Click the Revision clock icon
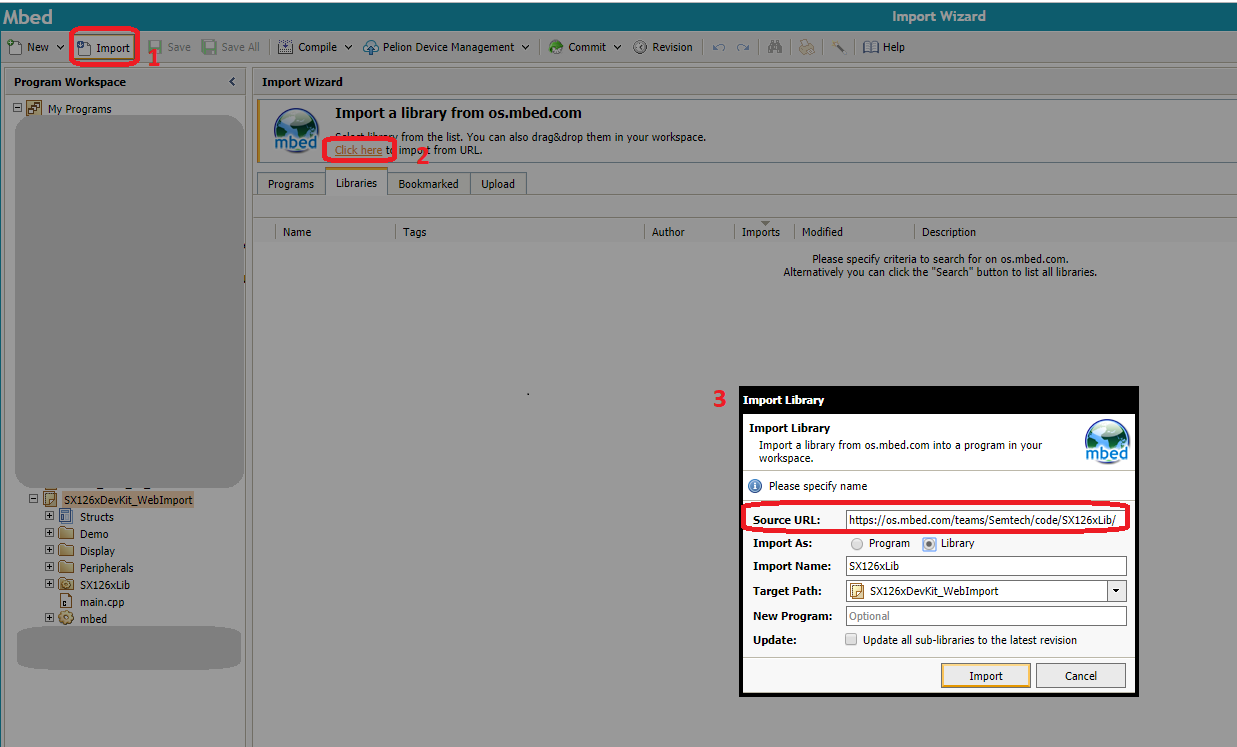This screenshot has width=1237, height=747. click(640, 47)
